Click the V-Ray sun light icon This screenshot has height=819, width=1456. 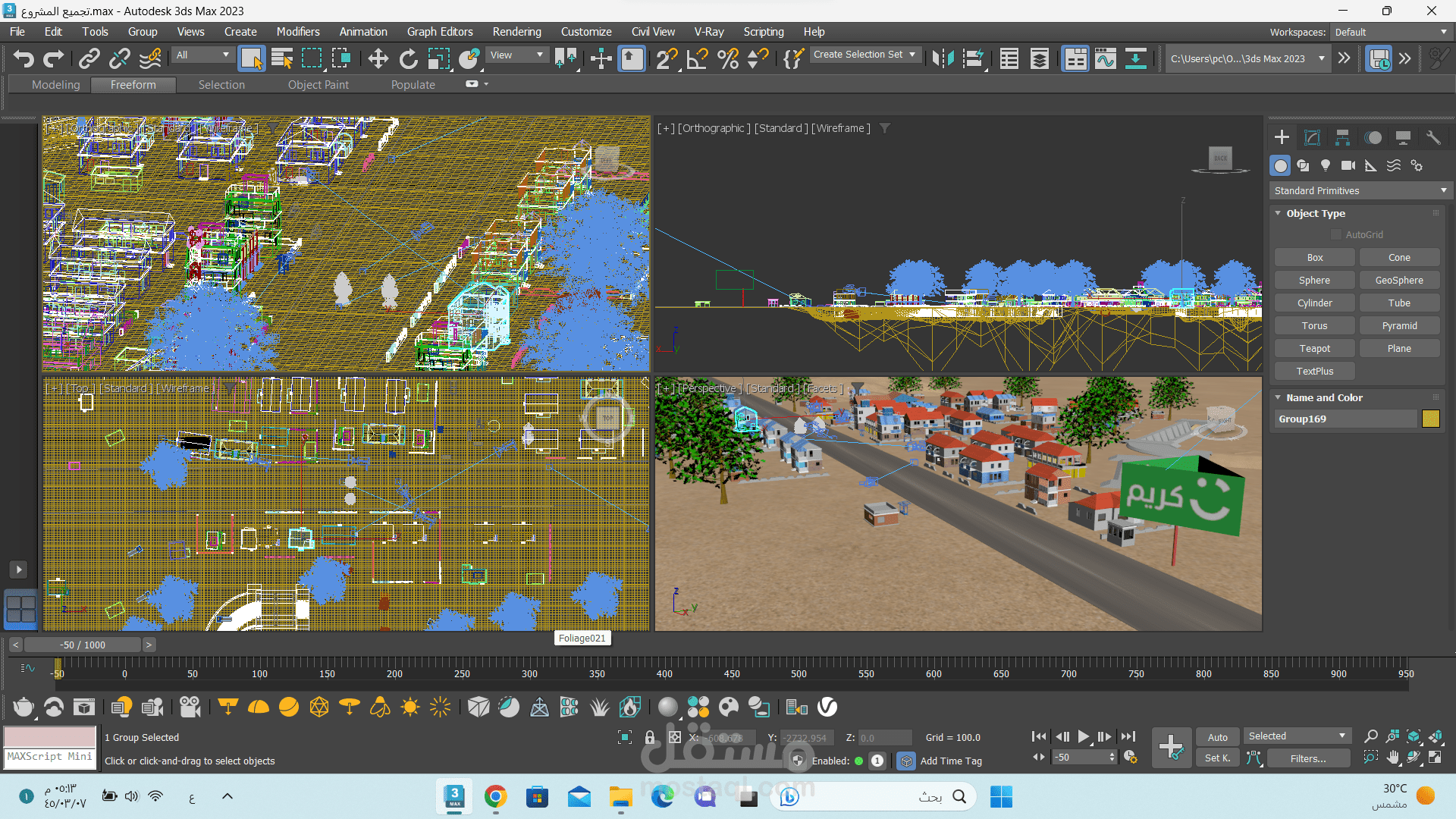point(410,708)
